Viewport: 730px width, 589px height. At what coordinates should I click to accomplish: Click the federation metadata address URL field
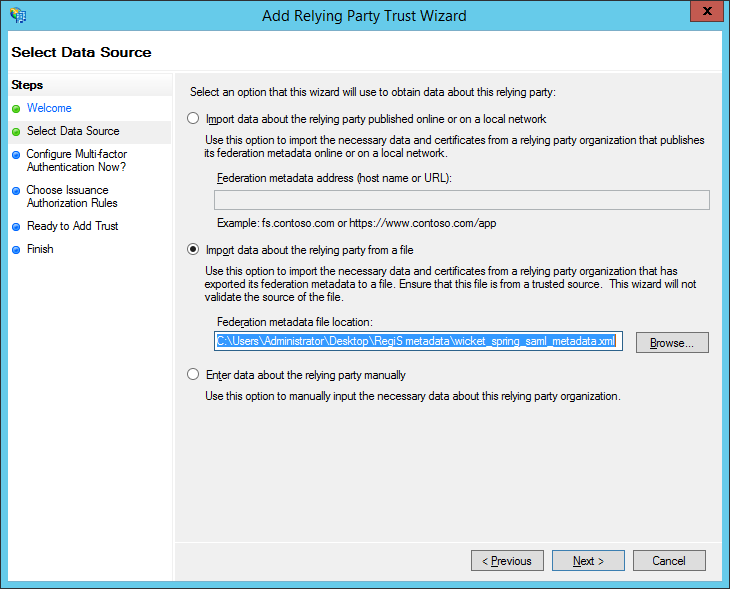coord(462,200)
